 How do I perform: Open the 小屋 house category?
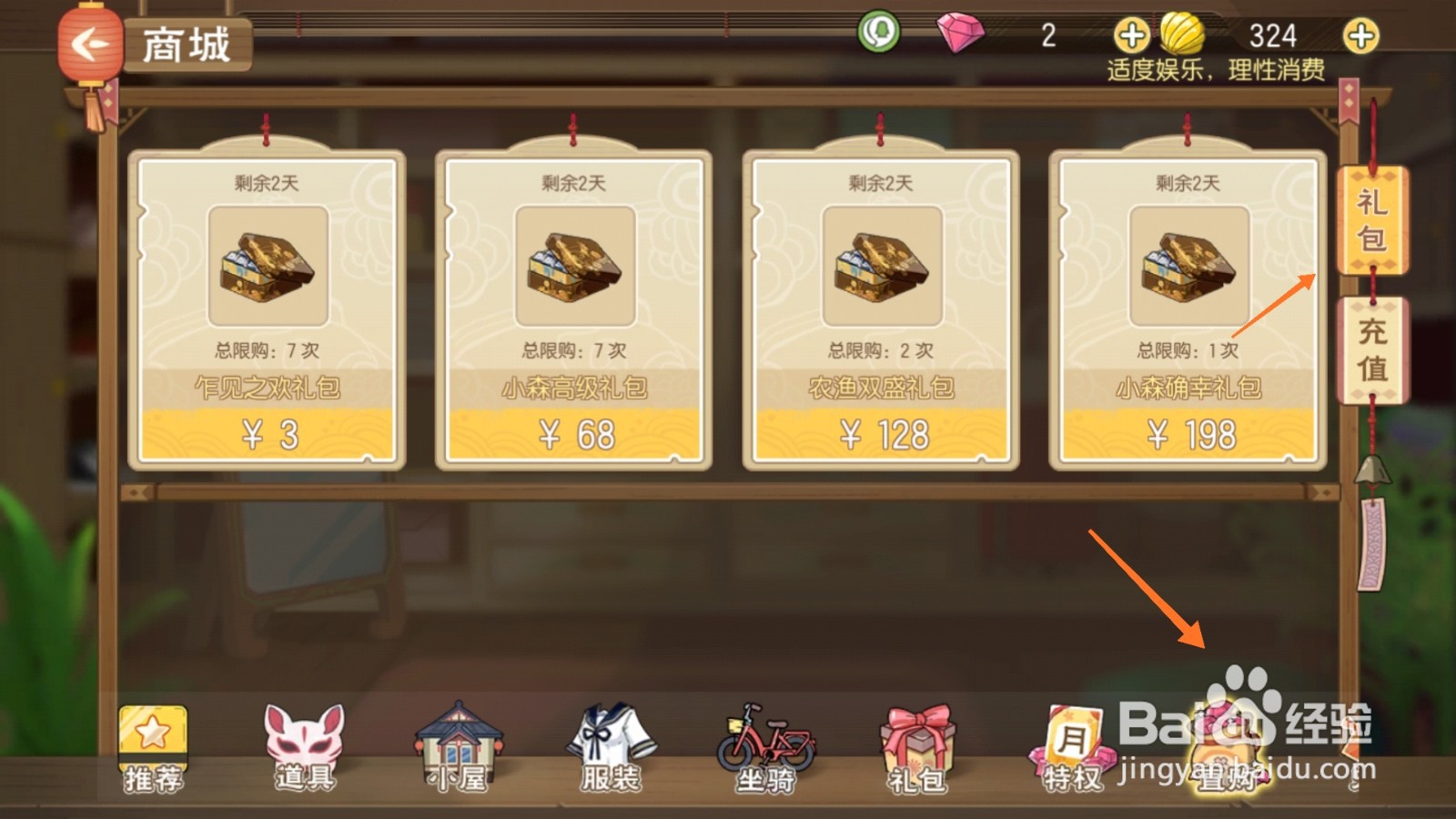click(459, 748)
